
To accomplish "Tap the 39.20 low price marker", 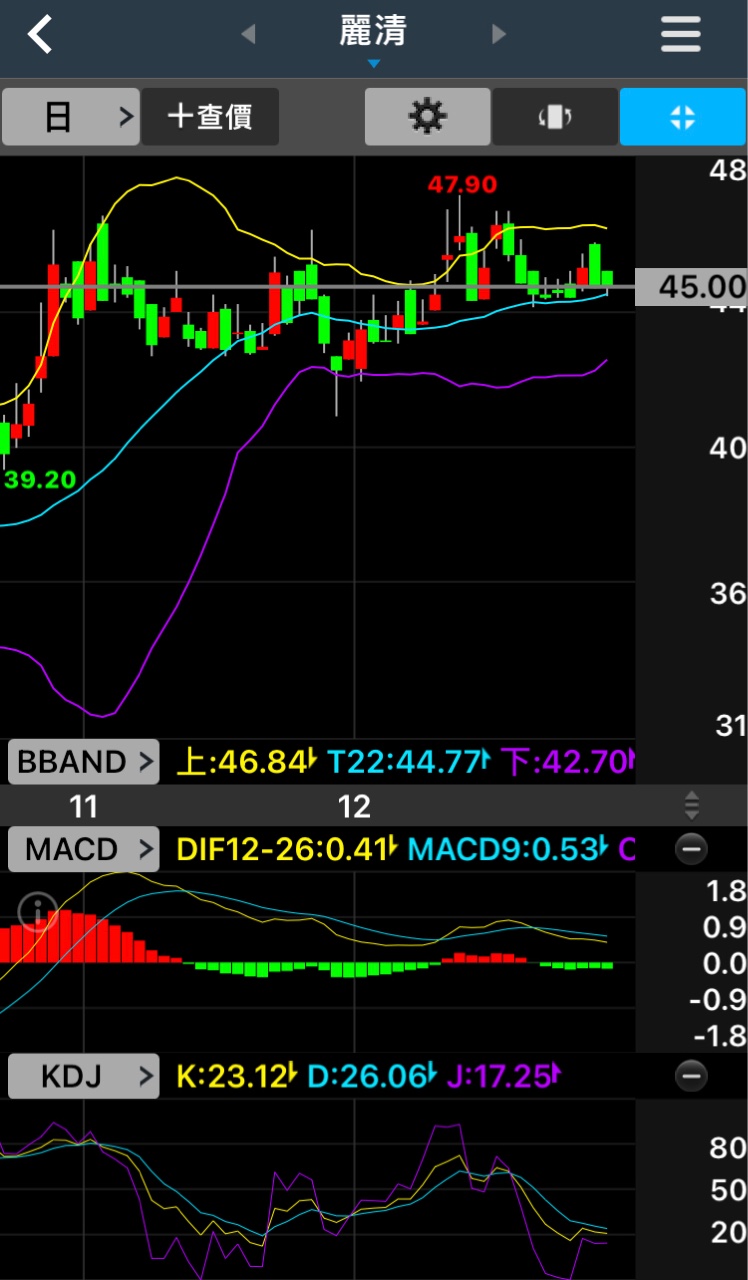I will [x=40, y=480].
